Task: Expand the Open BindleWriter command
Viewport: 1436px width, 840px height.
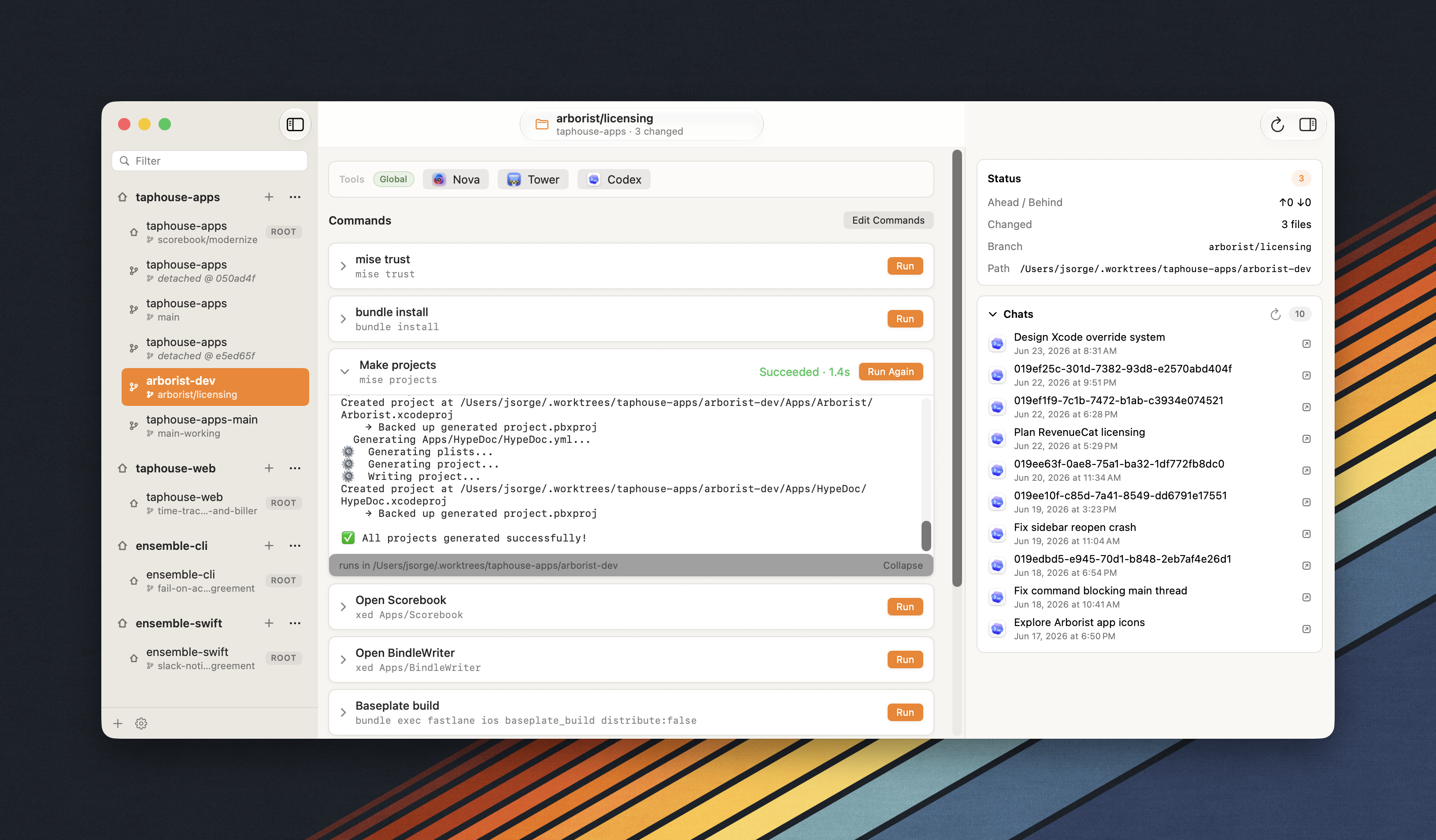Action: point(343,659)
